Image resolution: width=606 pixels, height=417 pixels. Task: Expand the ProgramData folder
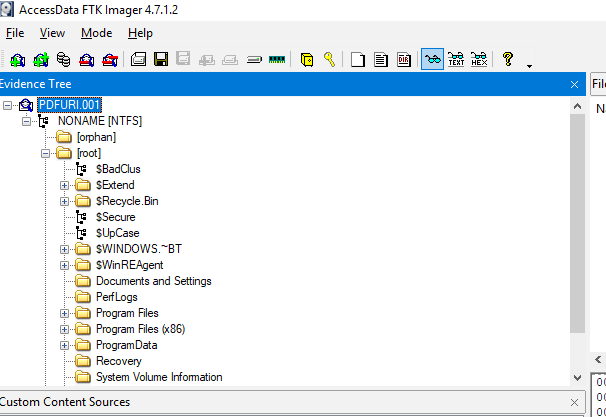[65, 346]
